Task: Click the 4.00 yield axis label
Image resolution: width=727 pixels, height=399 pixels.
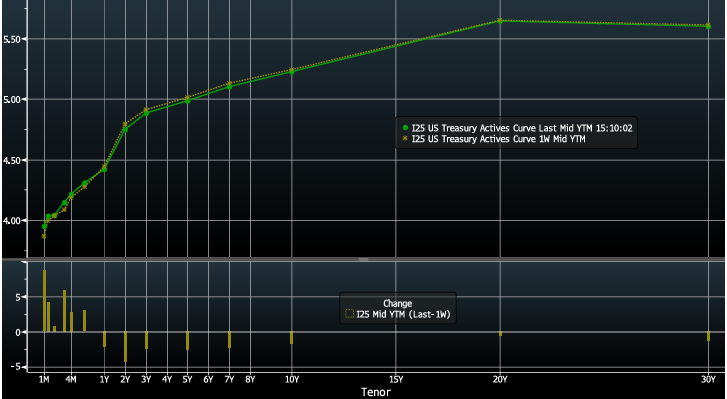Action: click(x=12, y=221)
